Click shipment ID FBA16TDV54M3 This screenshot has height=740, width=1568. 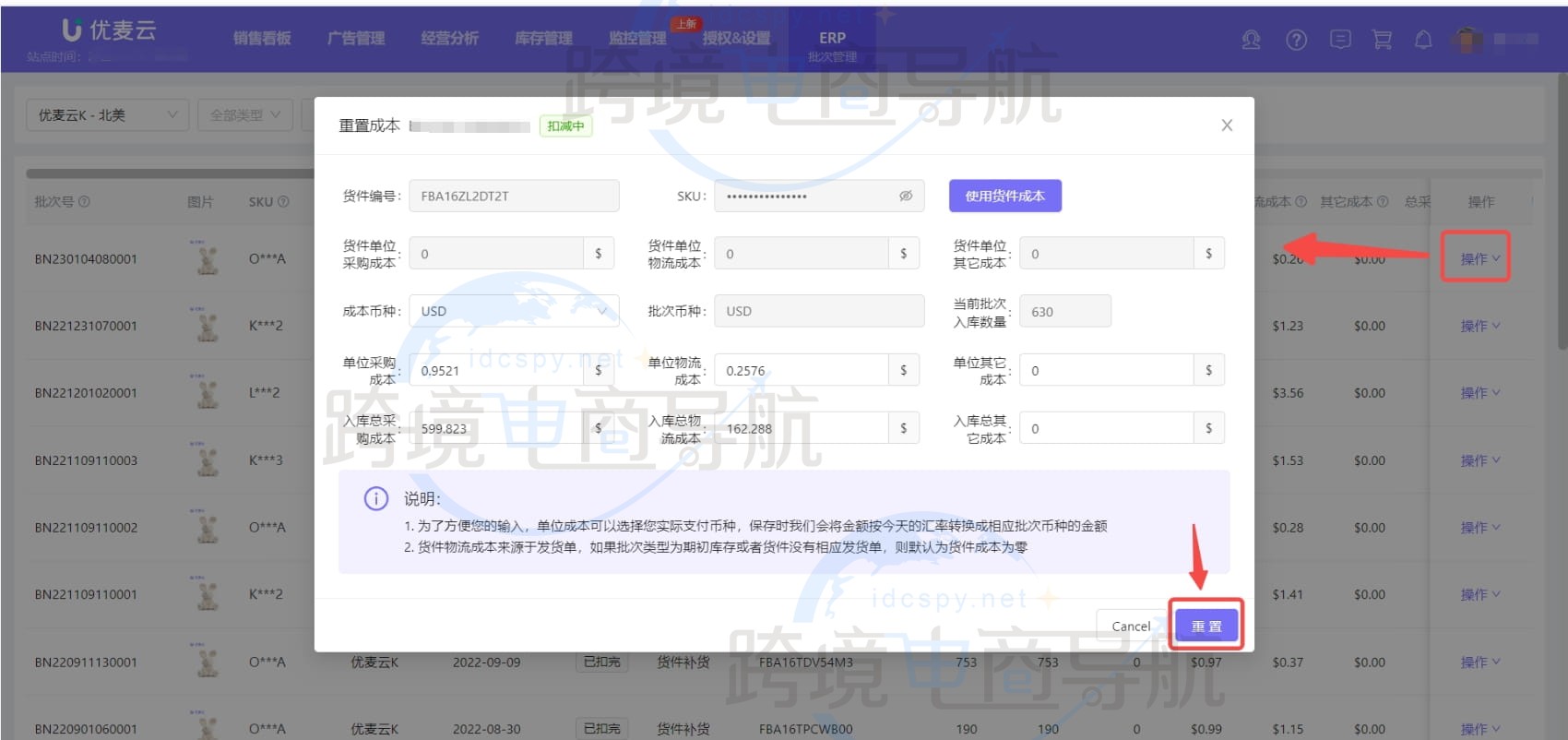pyautogui.click(x=805, y=662)
